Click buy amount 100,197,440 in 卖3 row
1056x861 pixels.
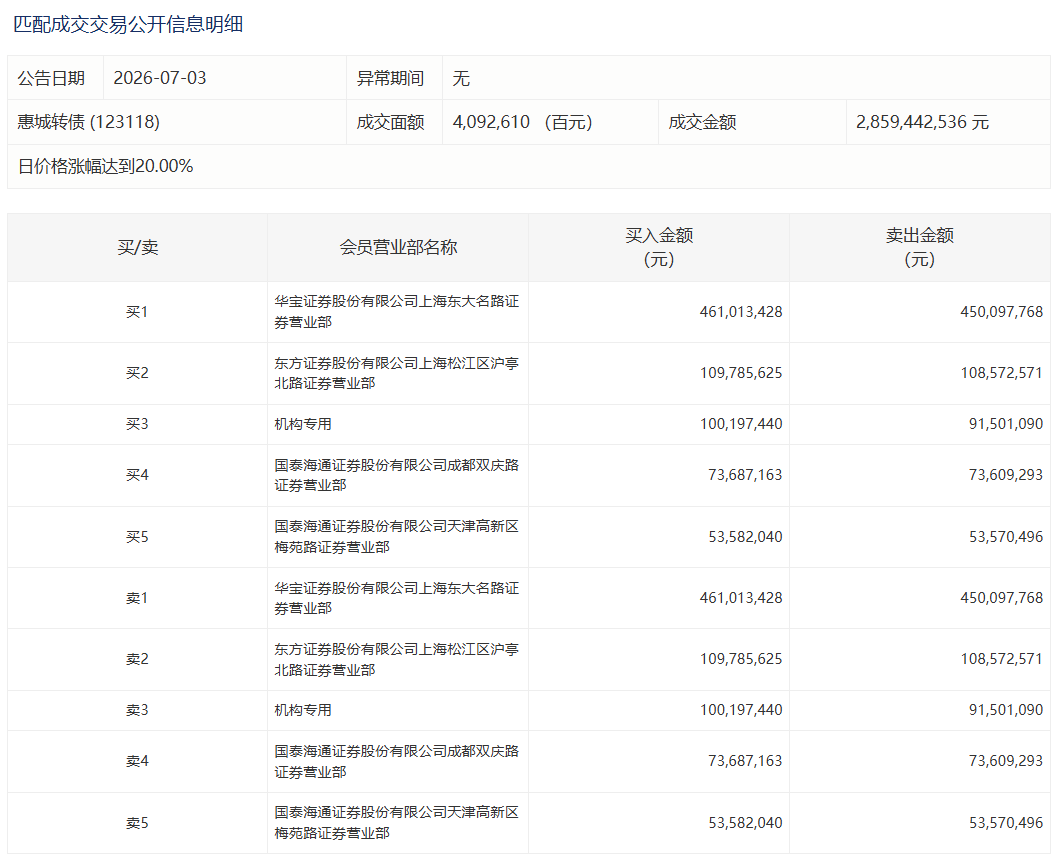point(741,711)
